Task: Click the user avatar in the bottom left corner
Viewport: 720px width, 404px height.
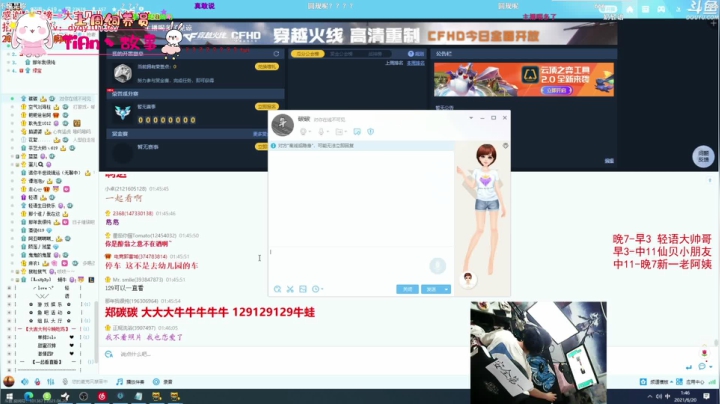Action: [x=9, y=382]
